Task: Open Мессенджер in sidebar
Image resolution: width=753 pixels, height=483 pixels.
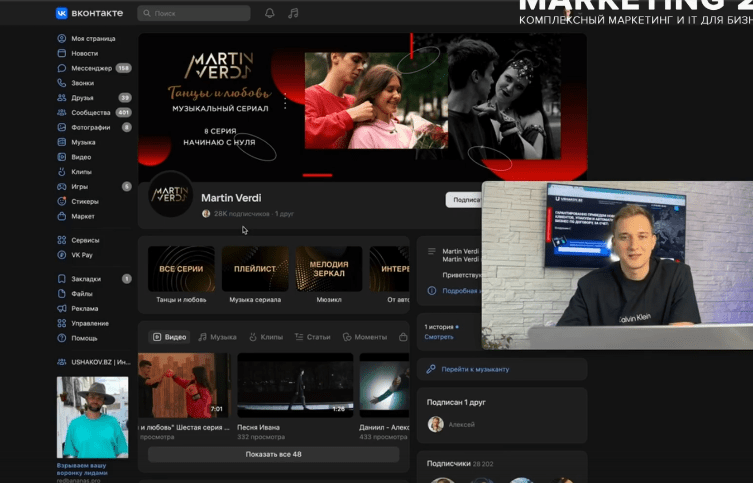Action: tap(93, 68)
